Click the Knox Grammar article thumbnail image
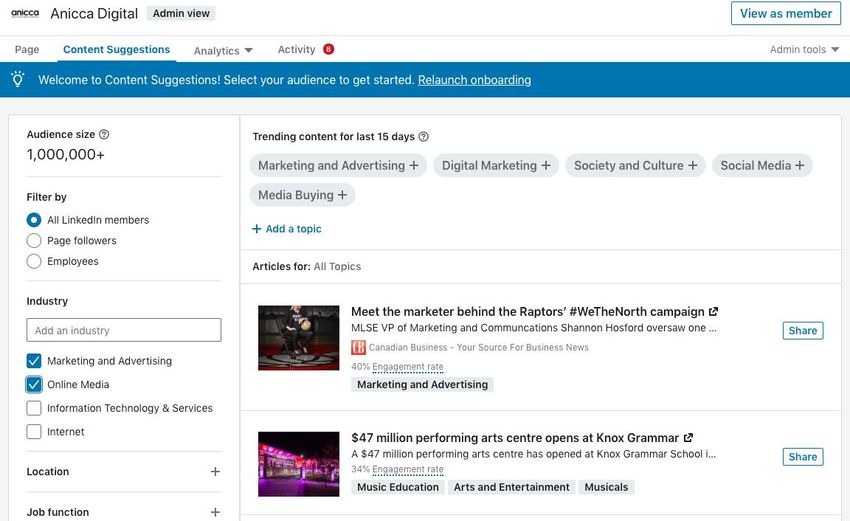850x521 pixels. pos(299,464)
